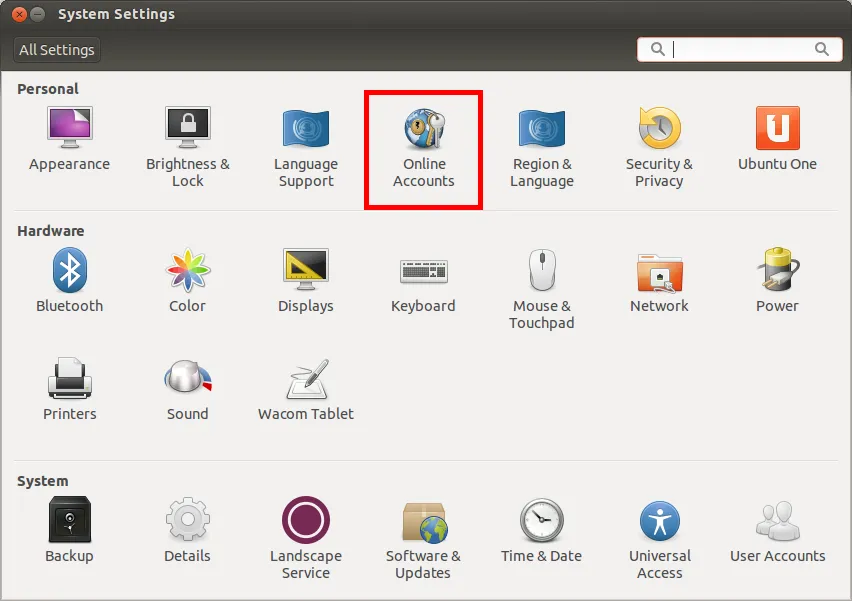Image resolution: width=852 pixels, height=601 pixels.
Task: Open Displays settings
Action: 306,280
